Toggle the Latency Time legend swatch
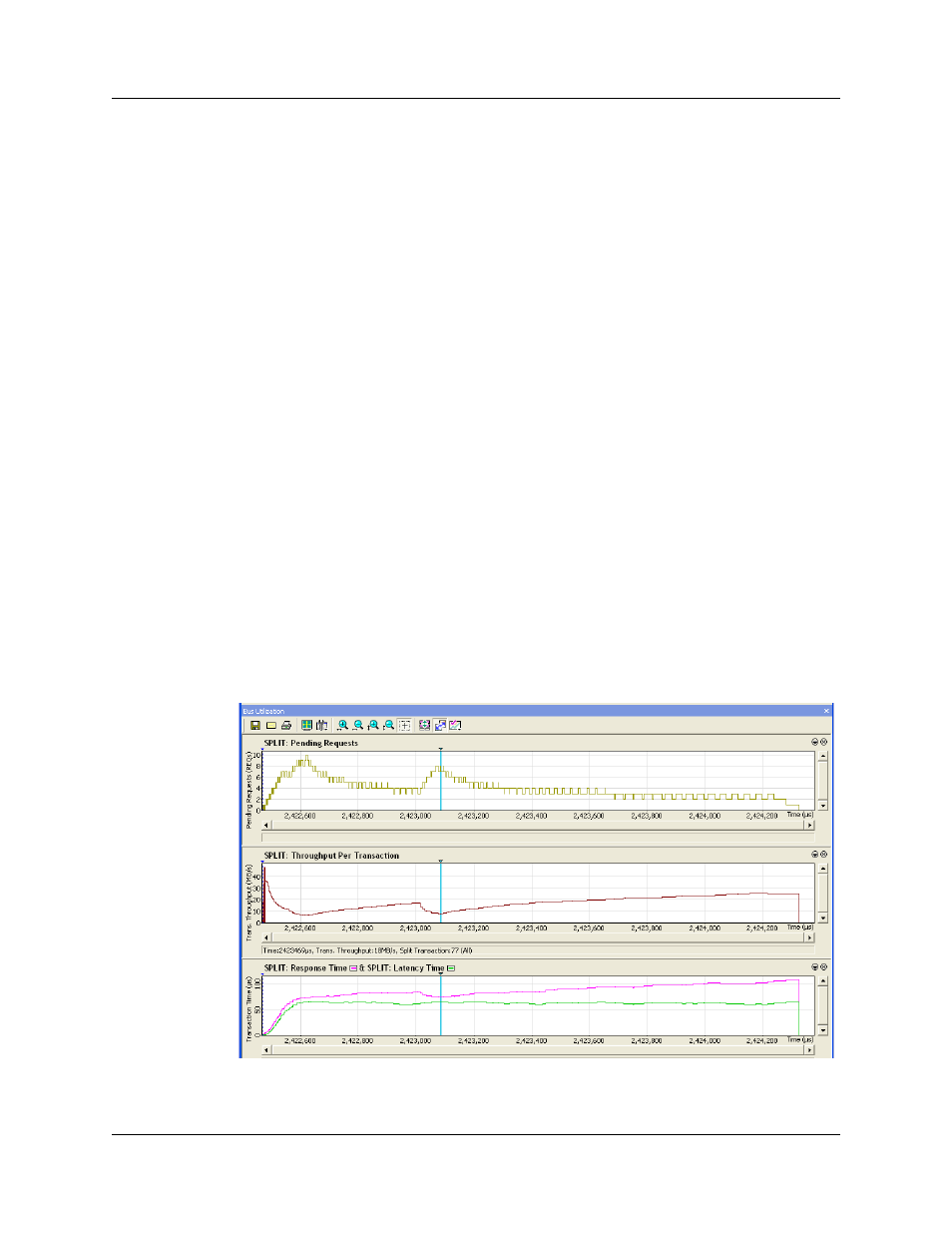Screen dimensions: 952x1233 (x=451, y=968)
